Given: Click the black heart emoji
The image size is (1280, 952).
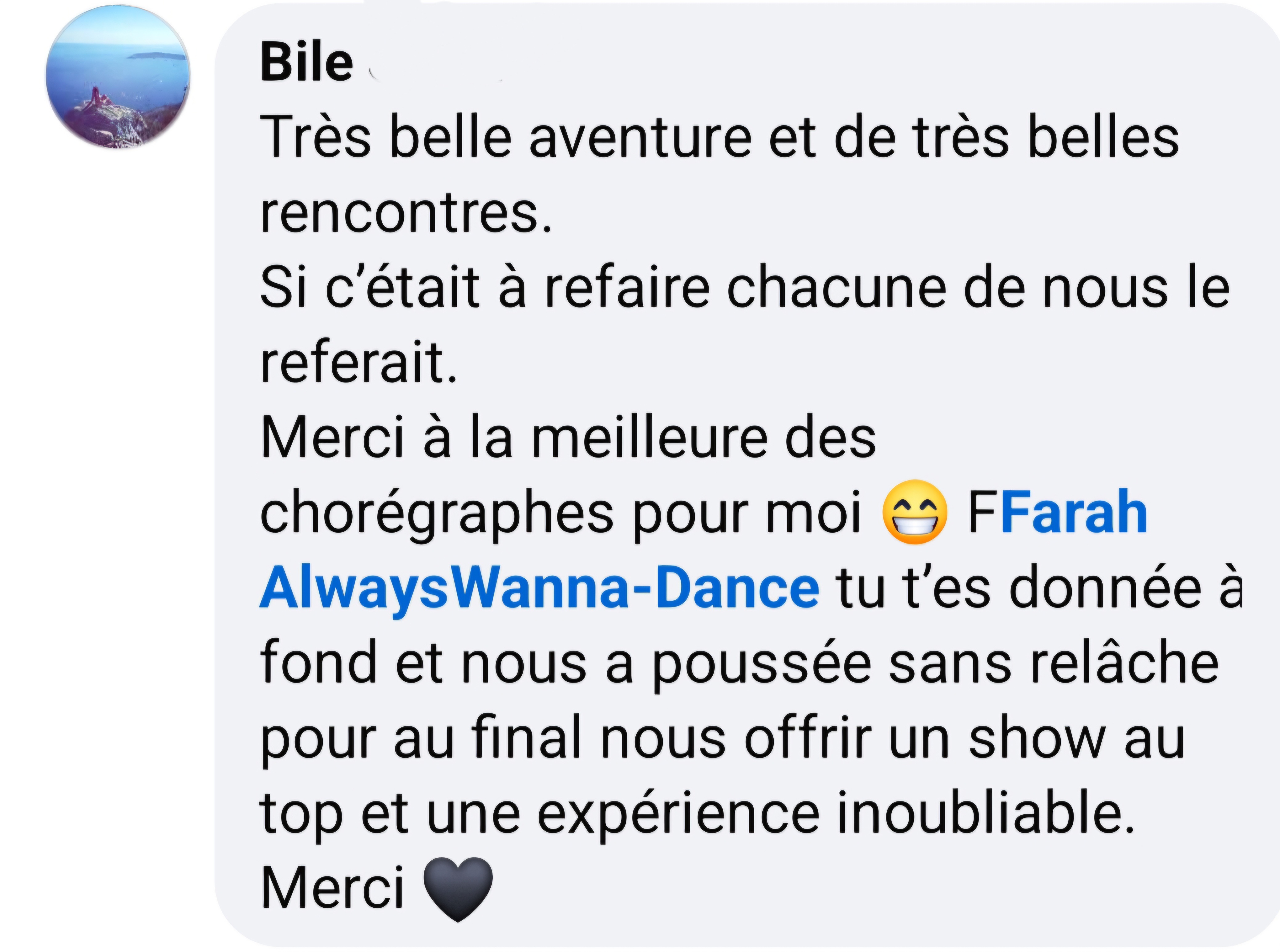Looking at the screenshot, I should coord(458,888).
